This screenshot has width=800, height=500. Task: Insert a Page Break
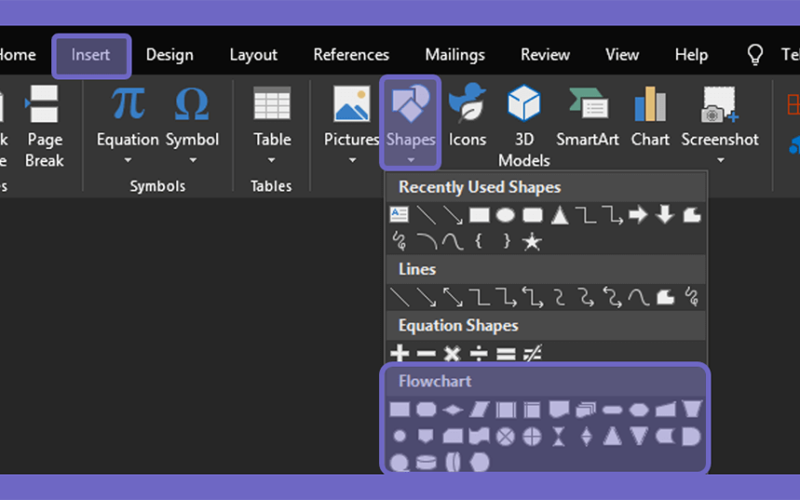pyautogui.click(x=44, y=127)
